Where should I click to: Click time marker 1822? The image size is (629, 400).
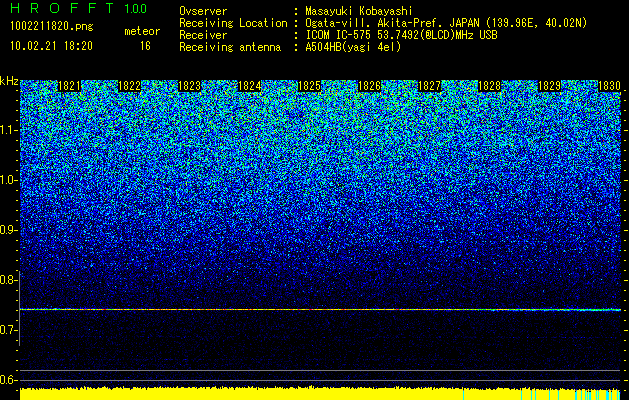point(130,86)
